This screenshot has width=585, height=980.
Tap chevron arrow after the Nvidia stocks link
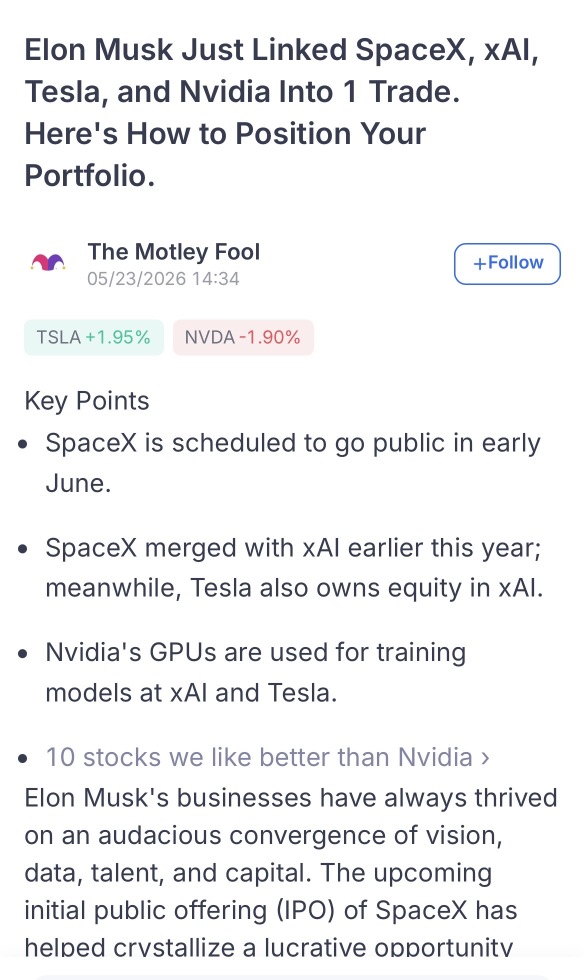coord(485,758)
